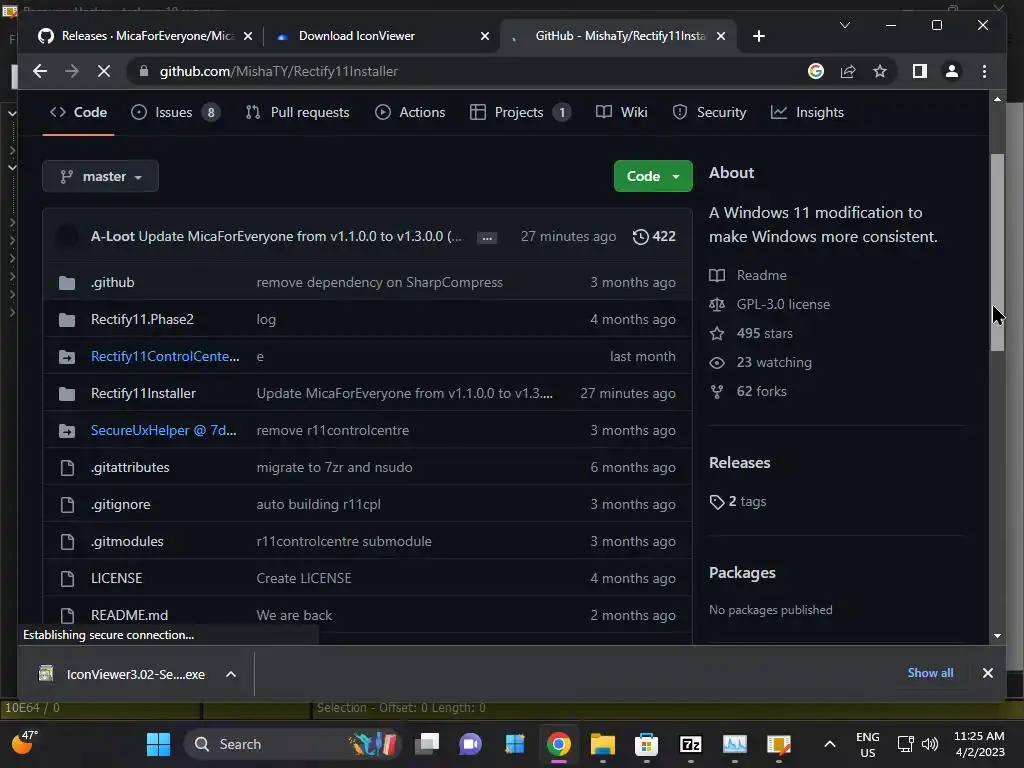
Task: Open the Rectify11Installer folder
Action: pos(143,393)
